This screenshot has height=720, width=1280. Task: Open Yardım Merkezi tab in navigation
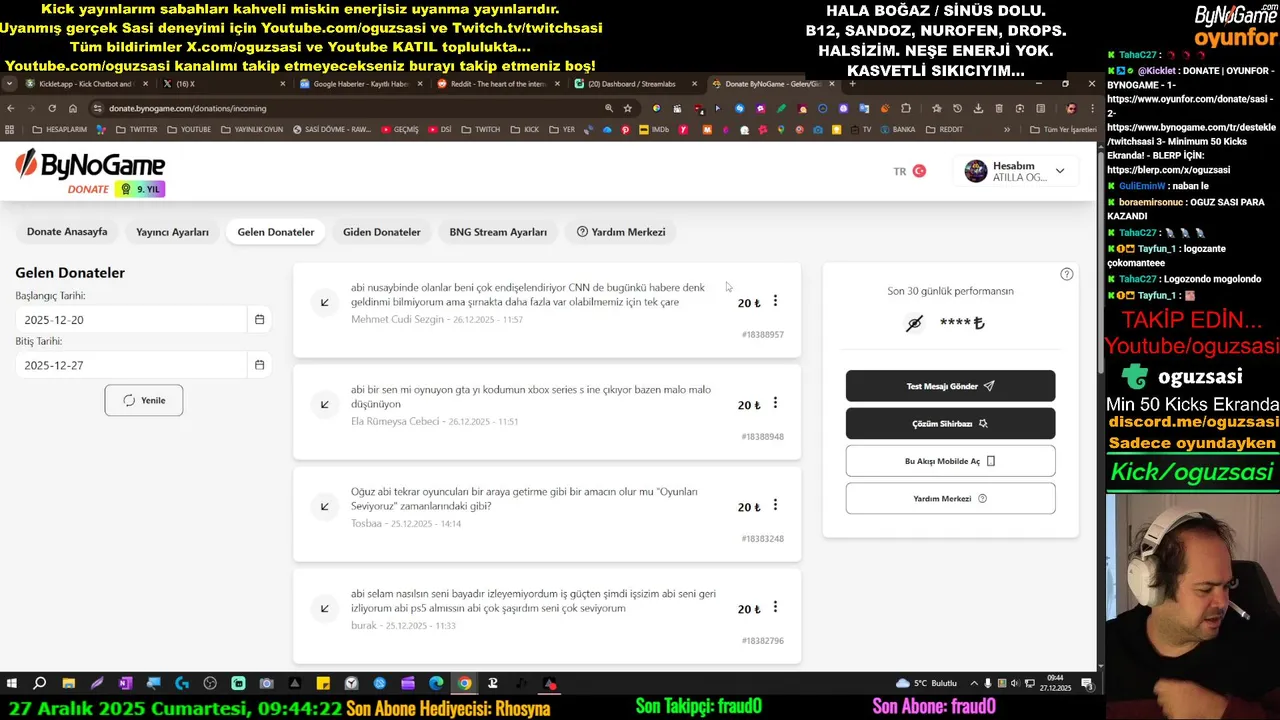621,232
